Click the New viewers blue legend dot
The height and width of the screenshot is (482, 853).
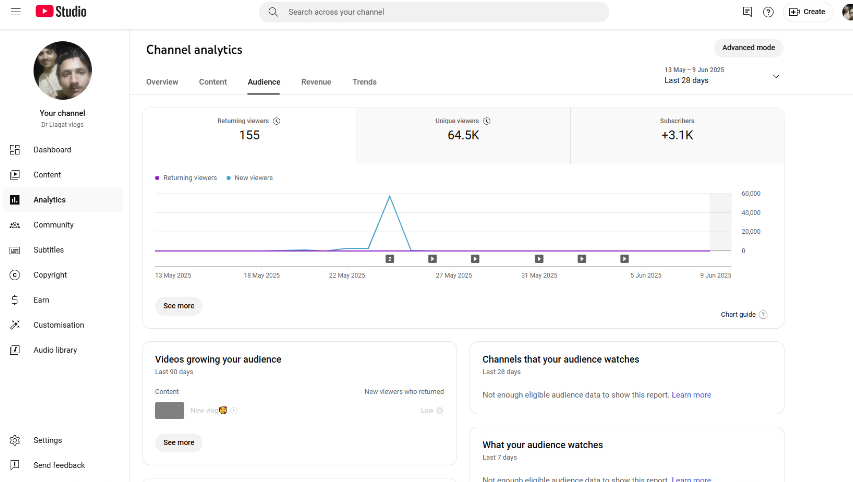pos(229,178)
